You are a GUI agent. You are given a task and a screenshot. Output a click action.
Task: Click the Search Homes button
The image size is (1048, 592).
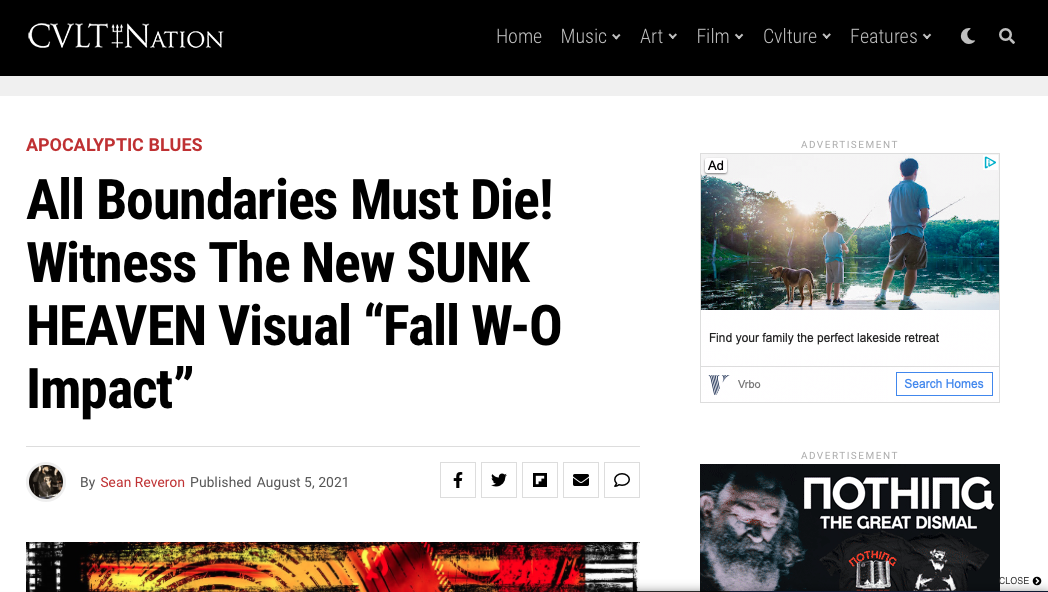(x=944, y=384)
